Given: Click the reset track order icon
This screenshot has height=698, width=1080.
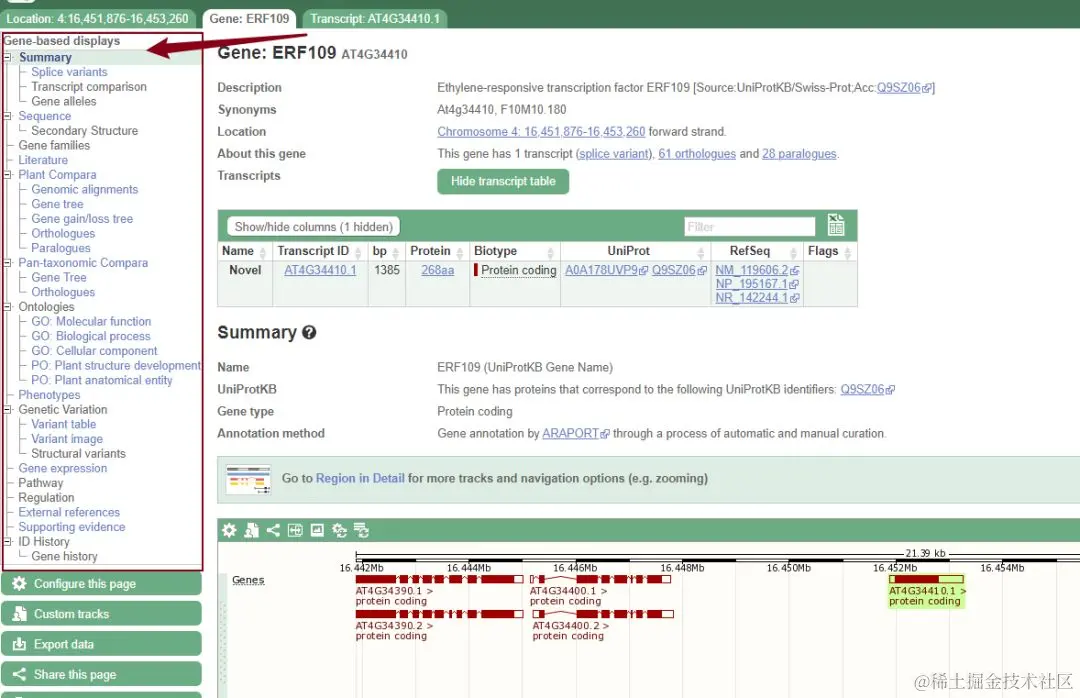Looking at the screenshot, I should point(362,530).
